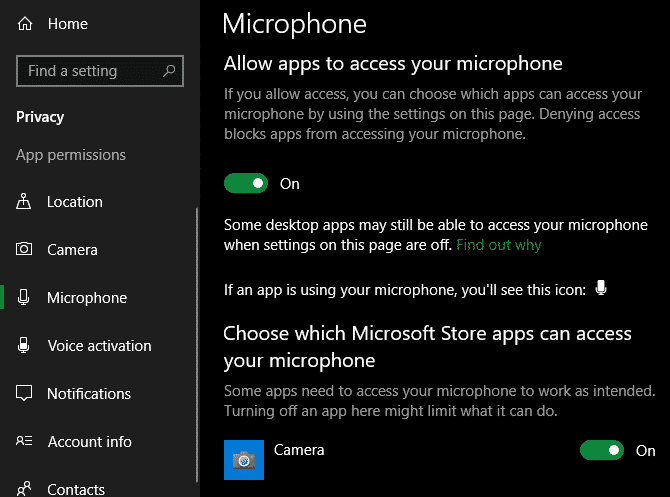This screenshot has width=670, height=497.
Task: Select Notifications in the sidebar
Action: (x=89, y=394)
